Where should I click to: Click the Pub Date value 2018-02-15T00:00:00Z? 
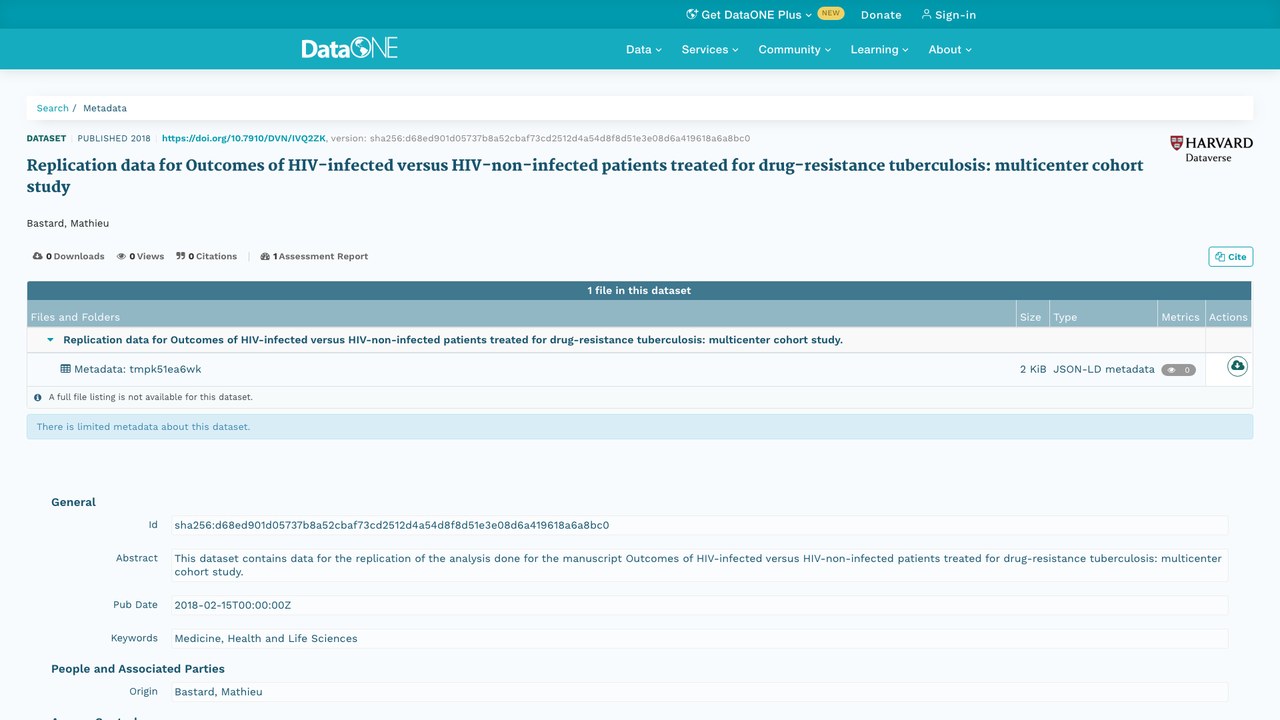point(699,605)
